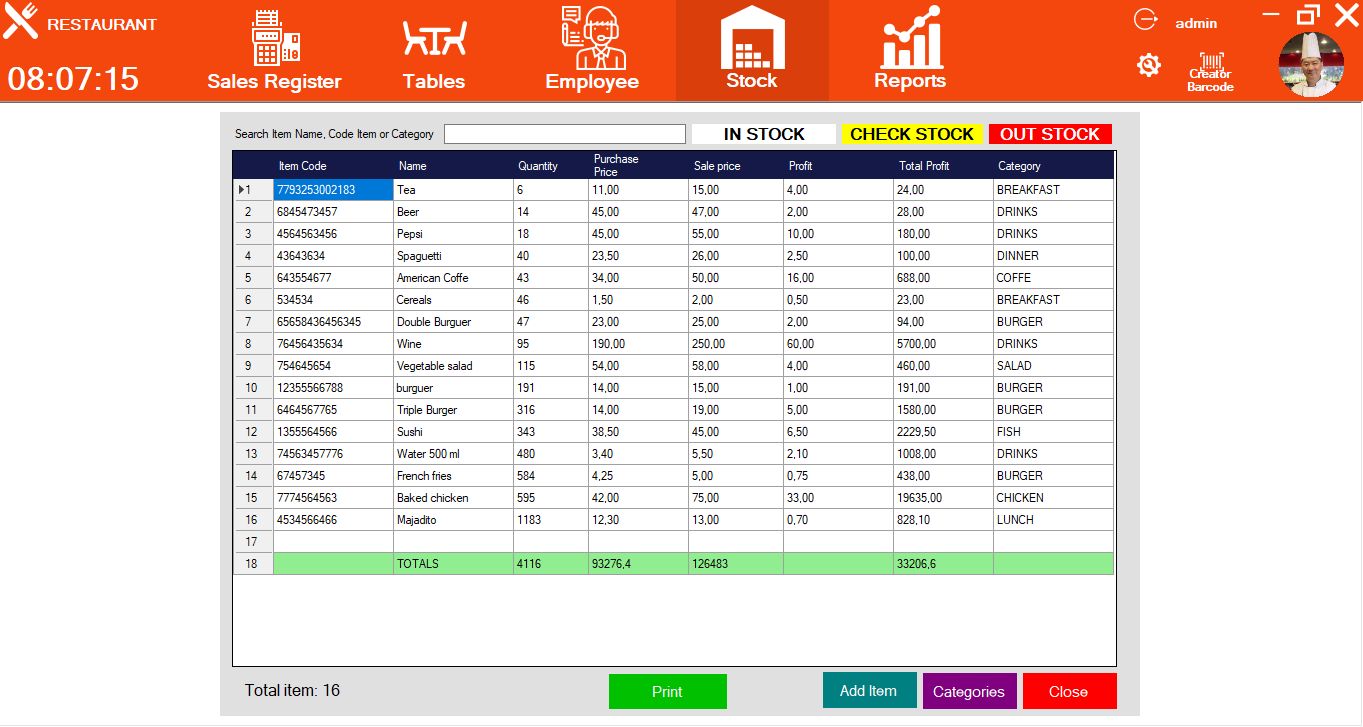Switch to the Stock tab label

point(752,81)
